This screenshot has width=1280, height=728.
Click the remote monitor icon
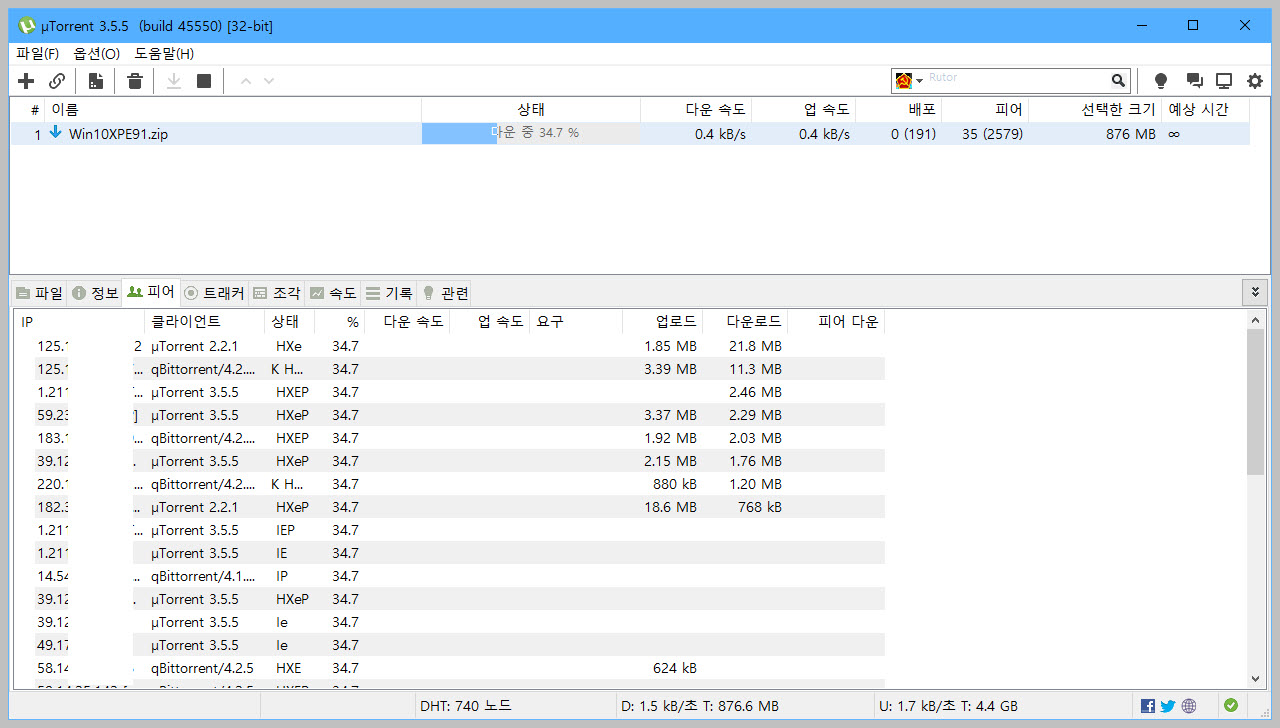click(1224, 81)
